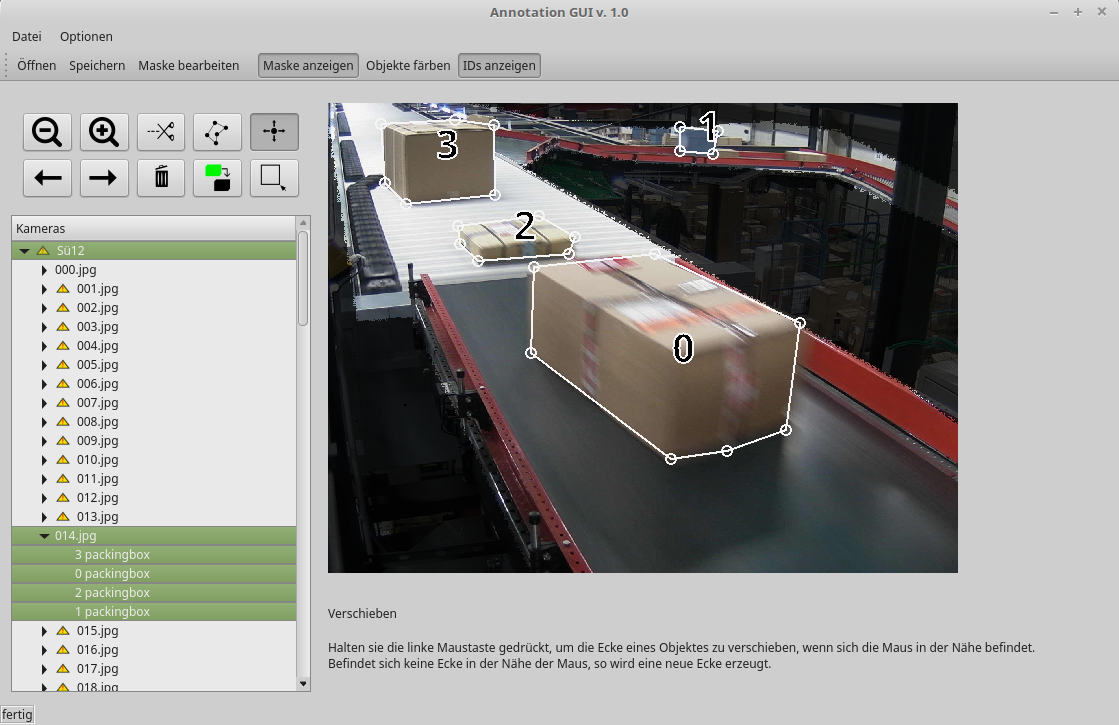1119x725 pixels.
Task: Expand the 005.jpg tree entry
Action: click(x=44, y=365)
